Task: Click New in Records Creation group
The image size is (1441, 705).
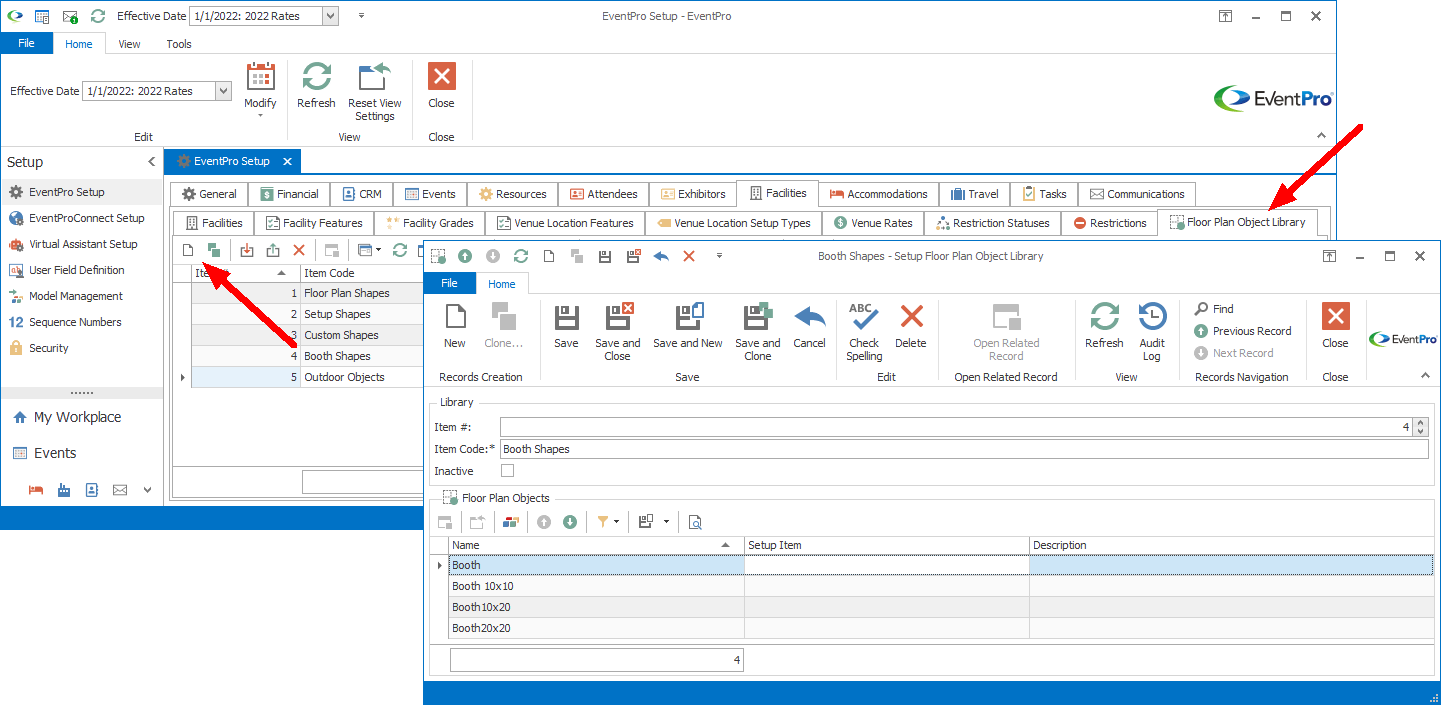Action: coord(455,326)
